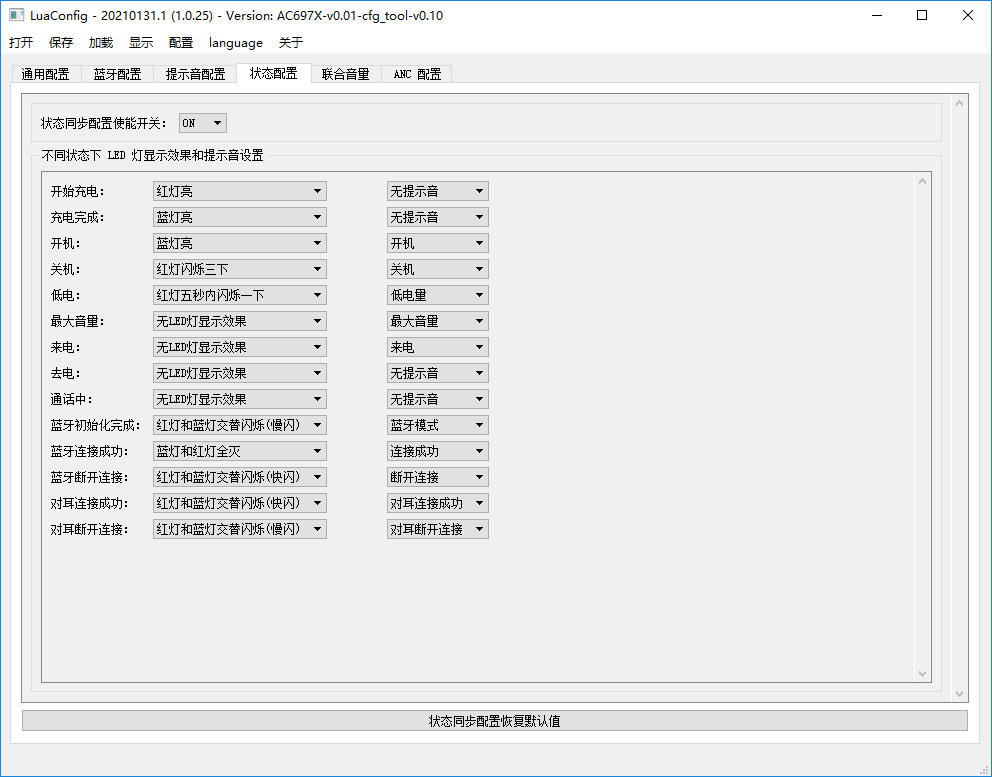Open LED dropdown for 去电
992x777 pixels.
click(x=240, y=373)
